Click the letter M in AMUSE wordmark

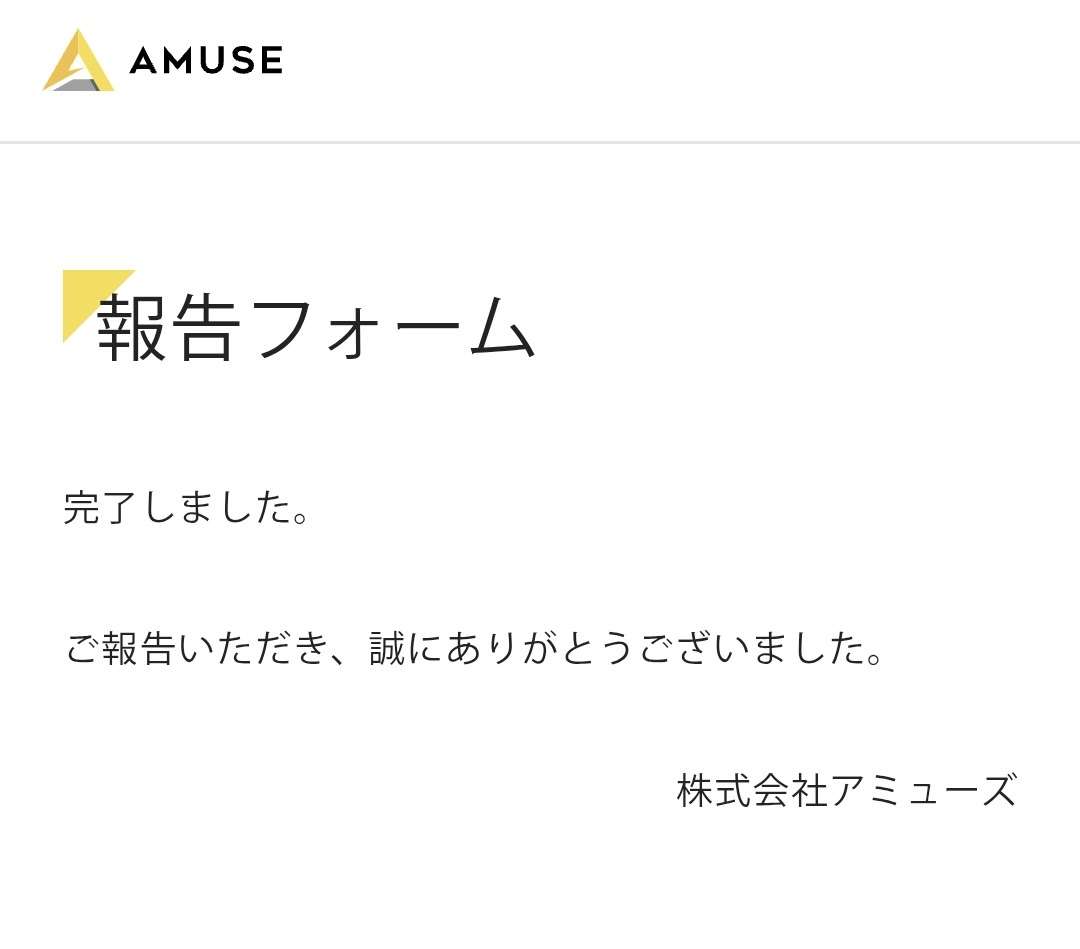click(180, 60)
